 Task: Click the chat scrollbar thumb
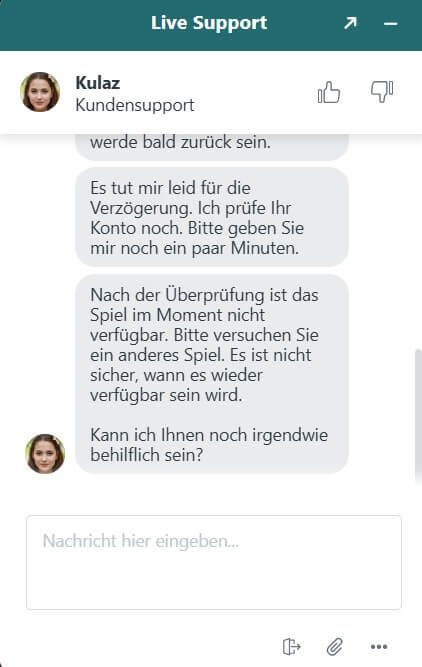coord(418,417)
